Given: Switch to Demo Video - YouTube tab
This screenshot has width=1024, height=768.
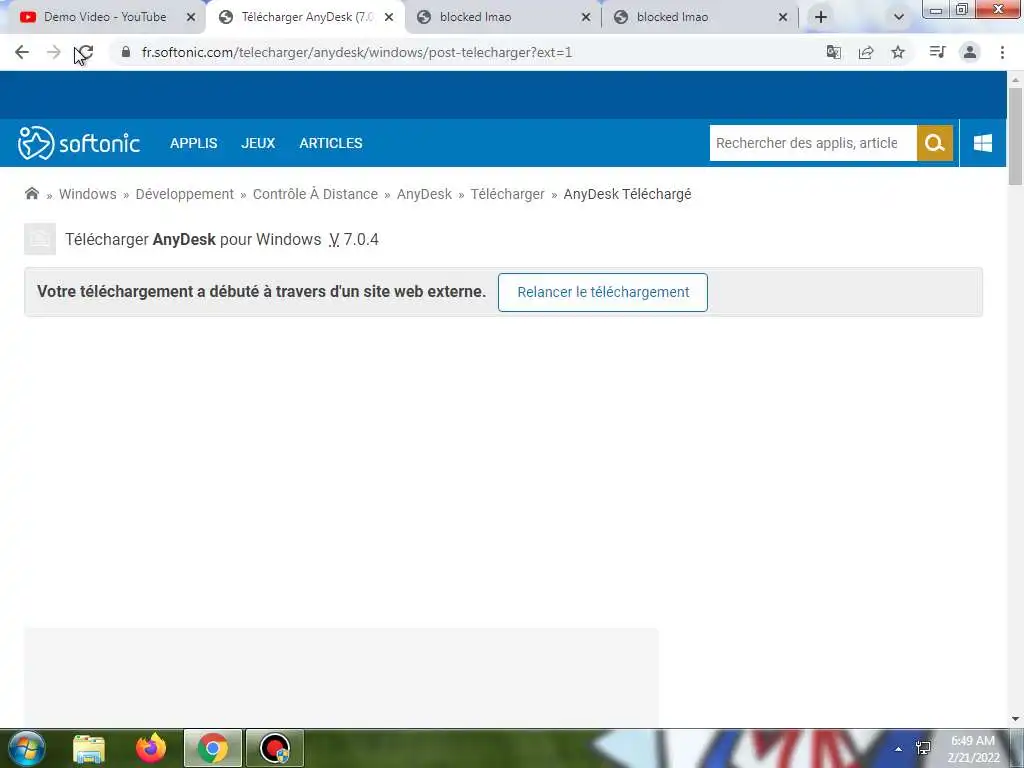Looking at the screenshot, I should (104, 17).
